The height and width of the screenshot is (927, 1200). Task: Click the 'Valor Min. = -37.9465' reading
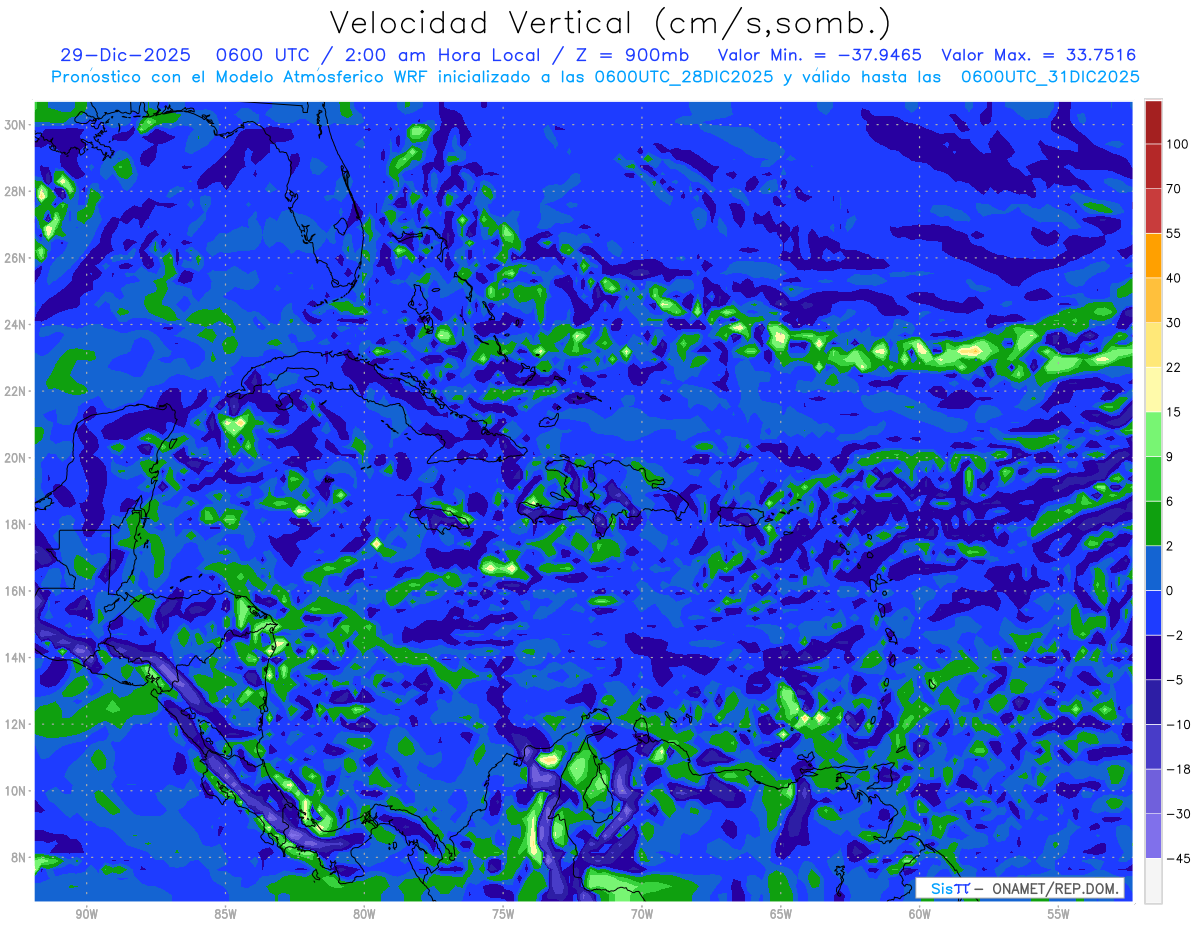coord(820,56)
